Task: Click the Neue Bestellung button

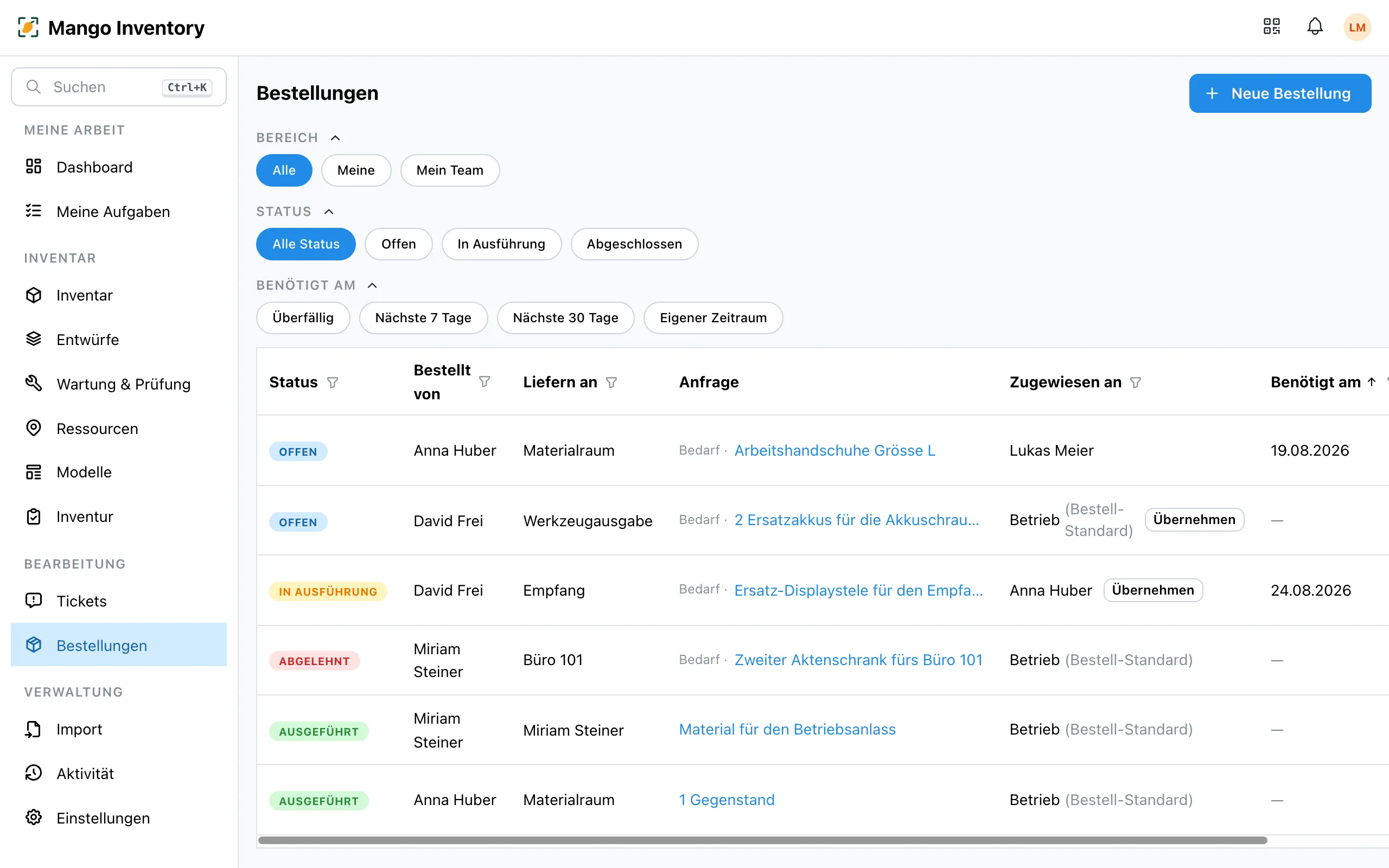Action: tap(1280, 93)
